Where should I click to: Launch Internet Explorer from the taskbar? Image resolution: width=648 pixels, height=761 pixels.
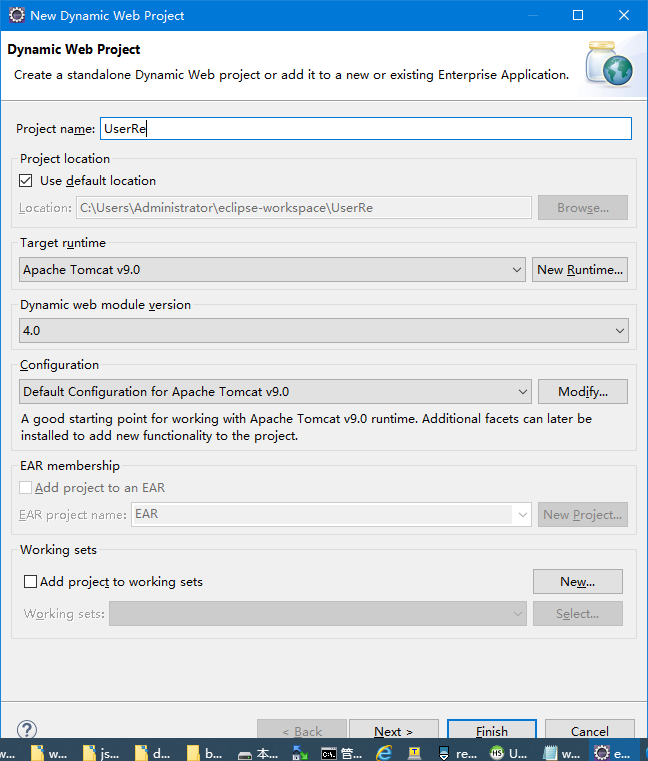tap(384, 753)
